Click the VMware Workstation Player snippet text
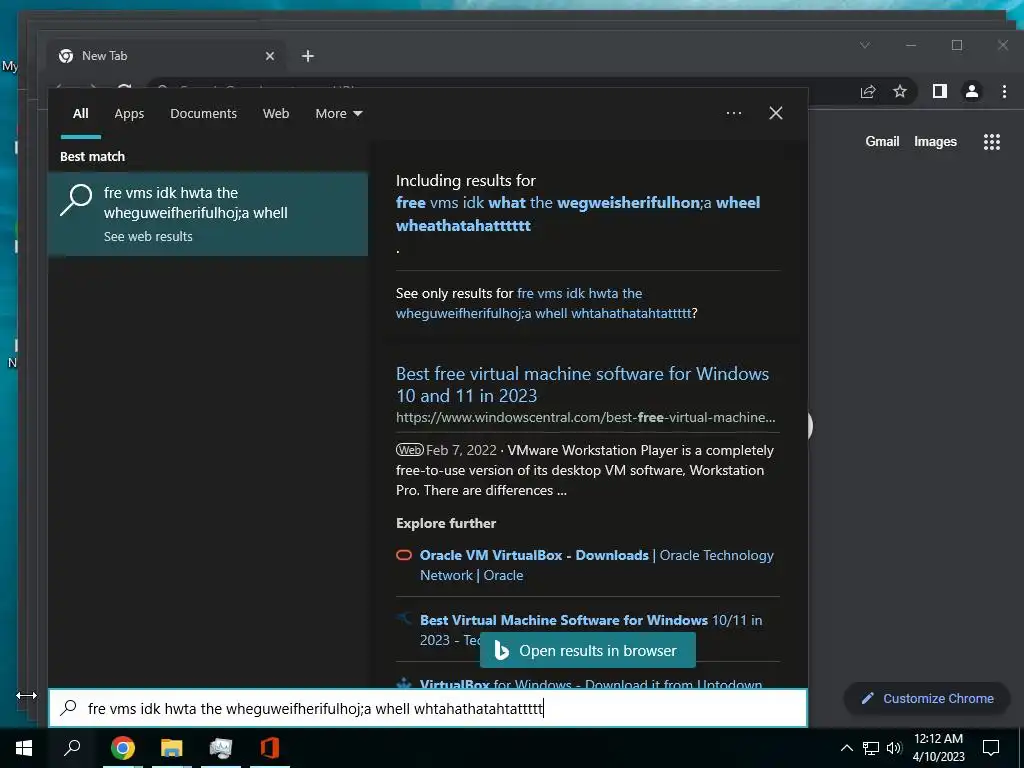1024x768 pixels. pyautogui.click(x=584, y=470)
